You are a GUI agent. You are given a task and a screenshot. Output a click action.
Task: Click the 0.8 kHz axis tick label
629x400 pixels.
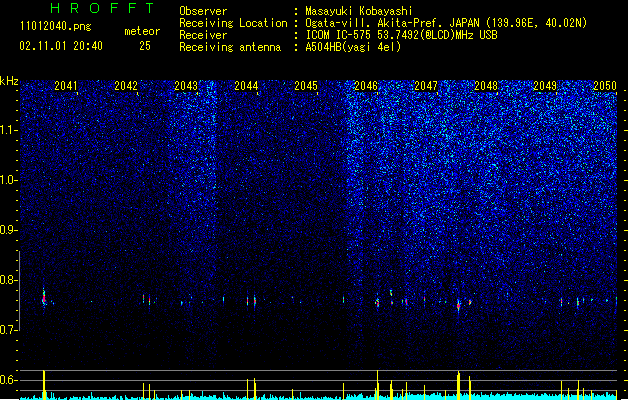tap(8, 280)
